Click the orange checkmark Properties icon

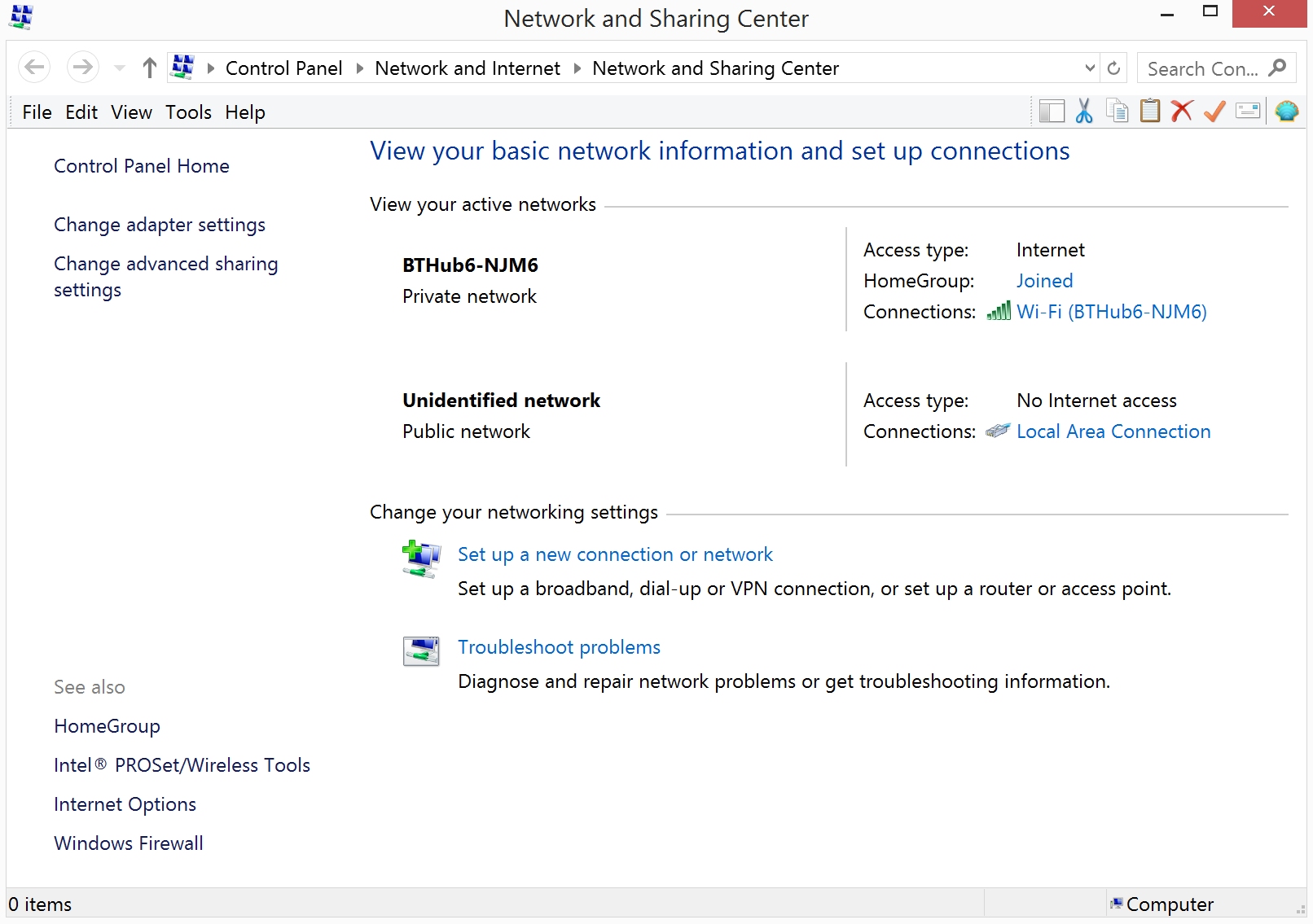coord(1214,112)
